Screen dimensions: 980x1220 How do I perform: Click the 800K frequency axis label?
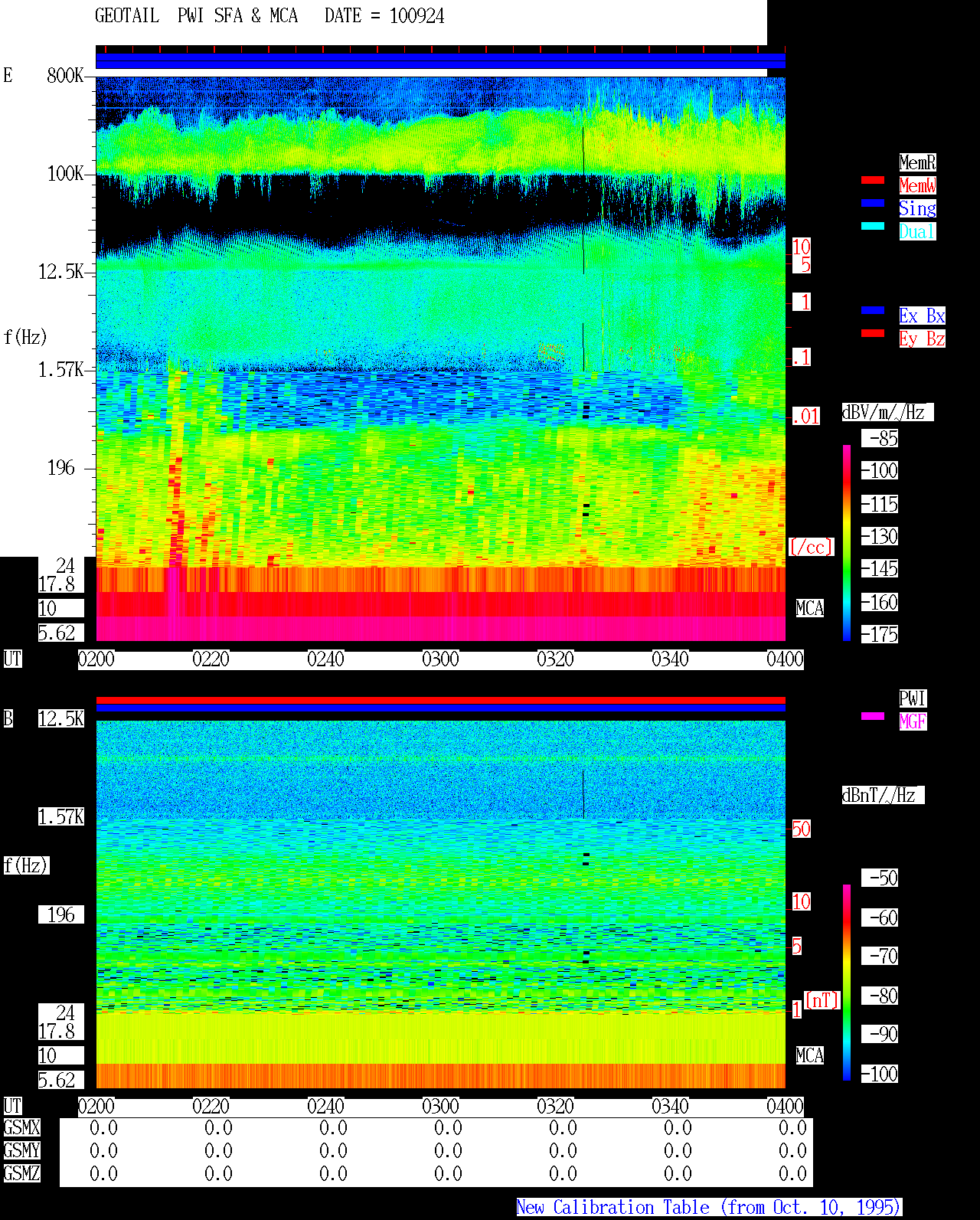click(65, 76)
